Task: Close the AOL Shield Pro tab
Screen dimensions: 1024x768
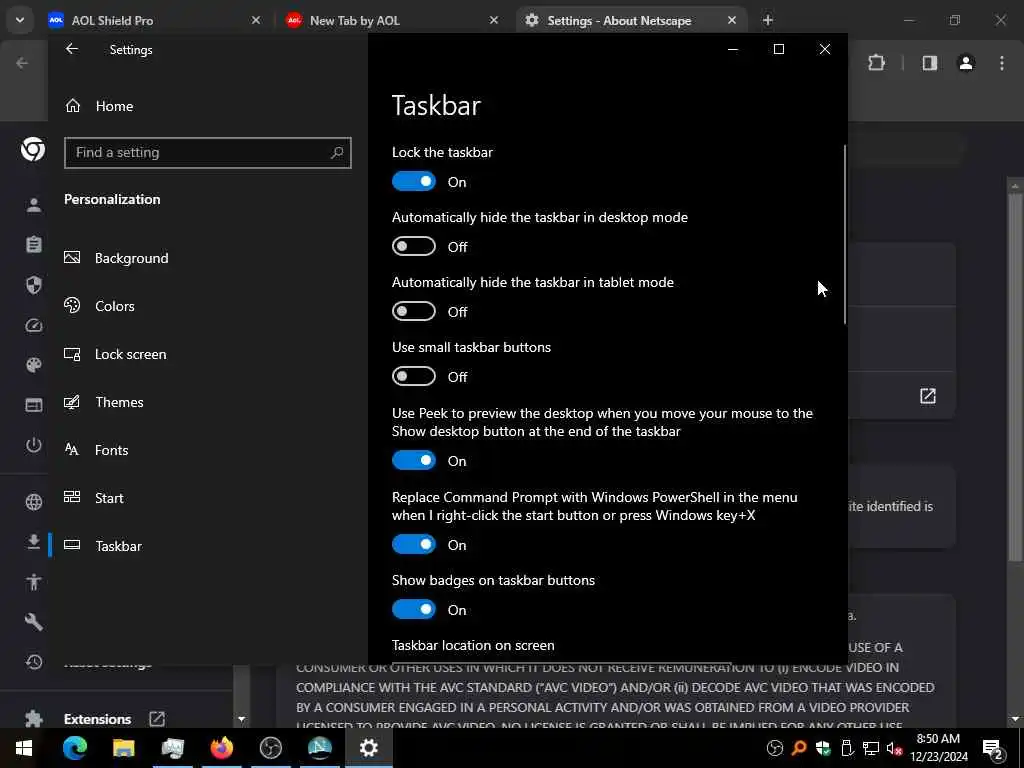Action: (x=256, y=20)
